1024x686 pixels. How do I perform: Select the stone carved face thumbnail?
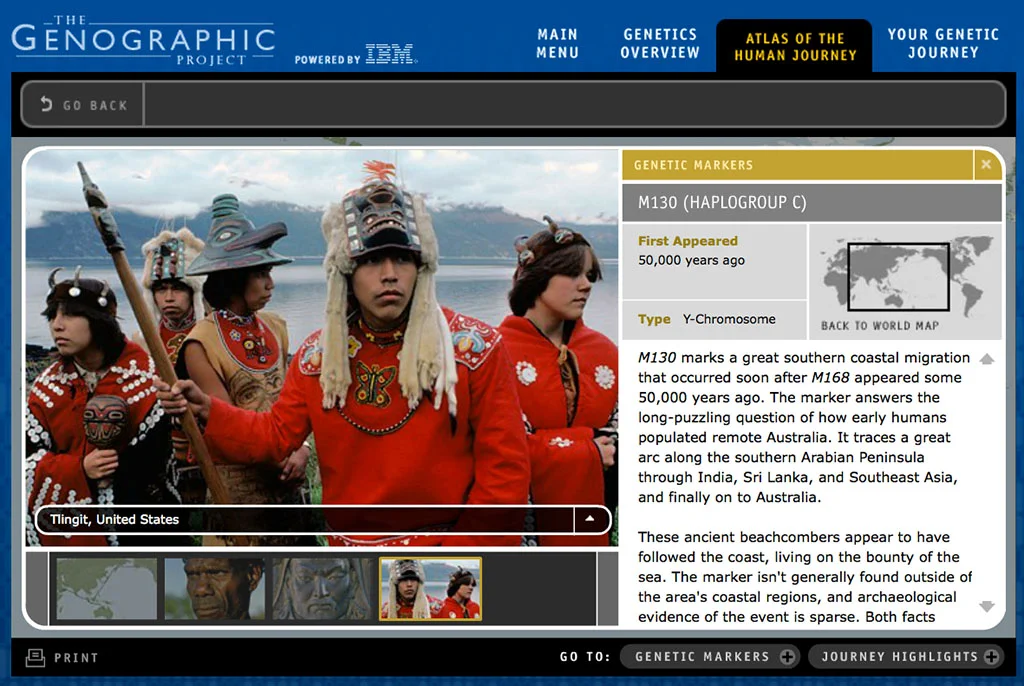tap(323, 588)
